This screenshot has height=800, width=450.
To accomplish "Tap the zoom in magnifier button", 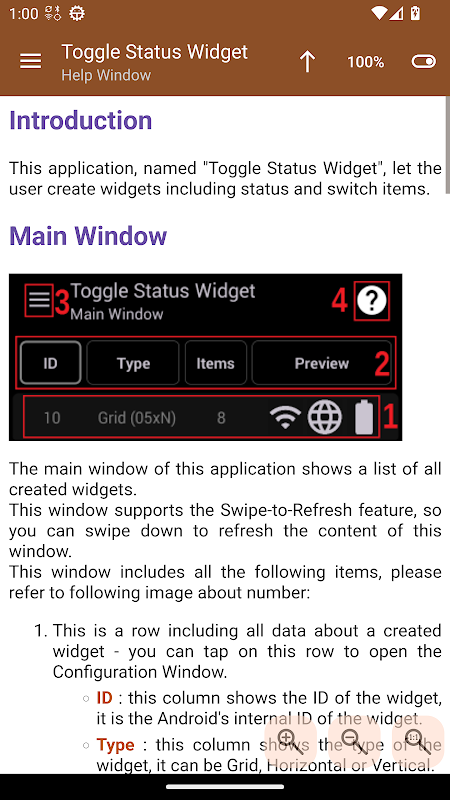I will tap(291, 742).
